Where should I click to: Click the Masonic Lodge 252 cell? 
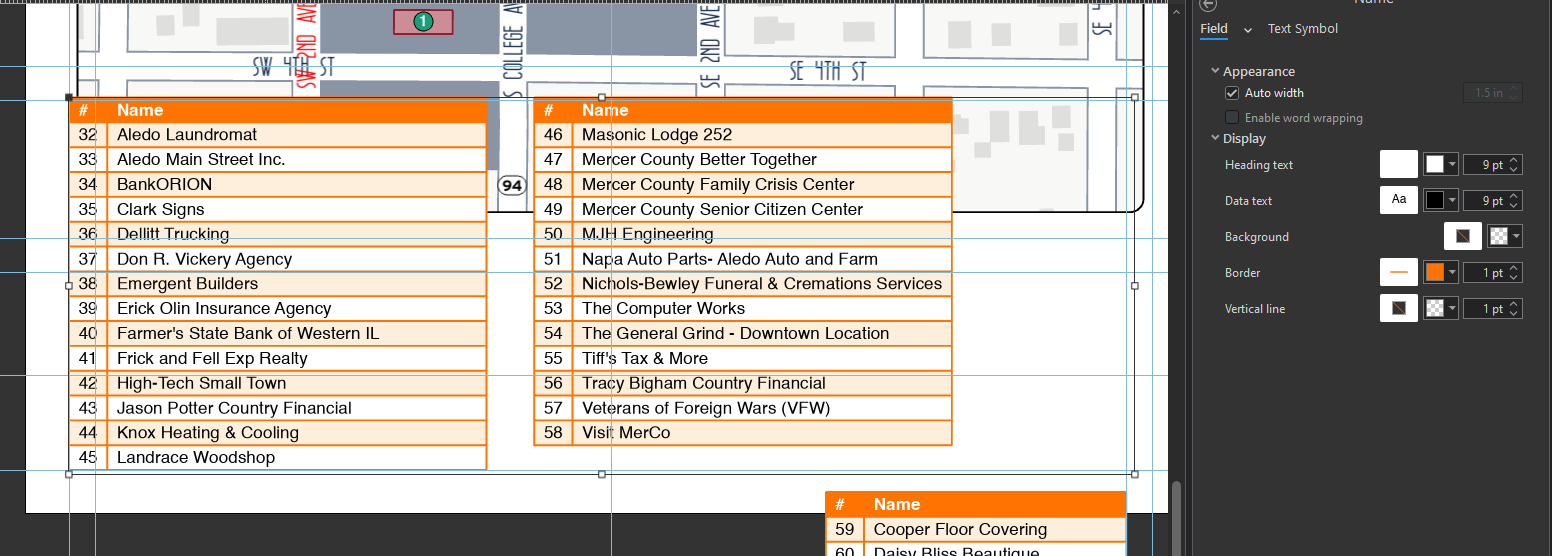(762, 134)
